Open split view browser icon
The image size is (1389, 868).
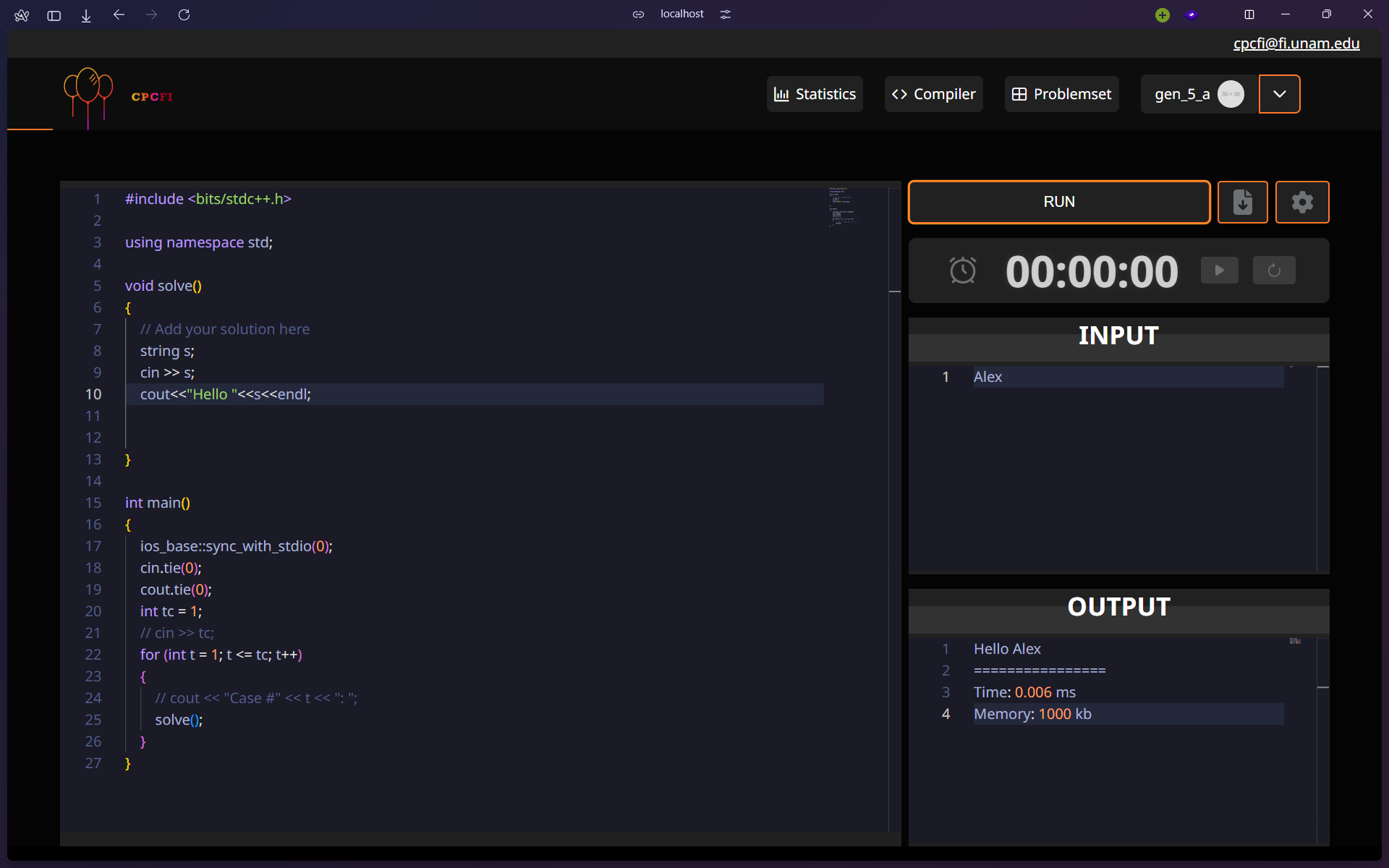click(x=1249, y=14)
